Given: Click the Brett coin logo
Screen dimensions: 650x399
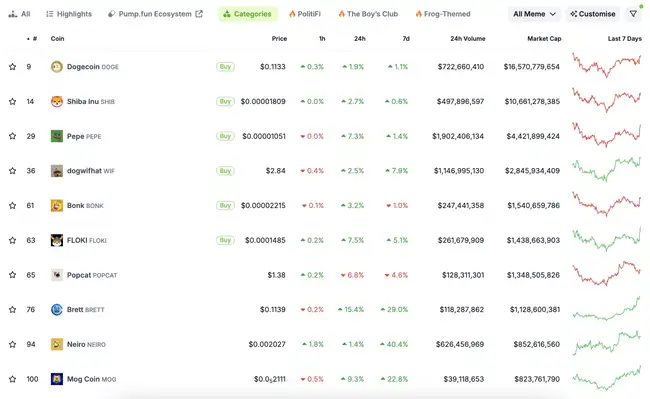Looking at the screenshot, I should [57, 310].
